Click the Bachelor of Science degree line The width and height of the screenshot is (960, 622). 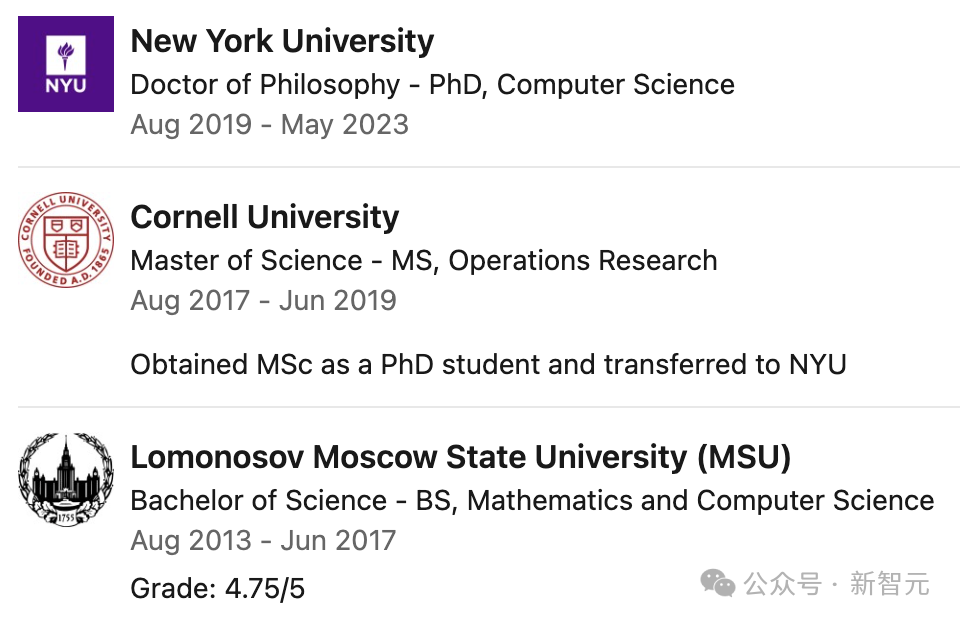pyautogui.click(x=532, y=500)
